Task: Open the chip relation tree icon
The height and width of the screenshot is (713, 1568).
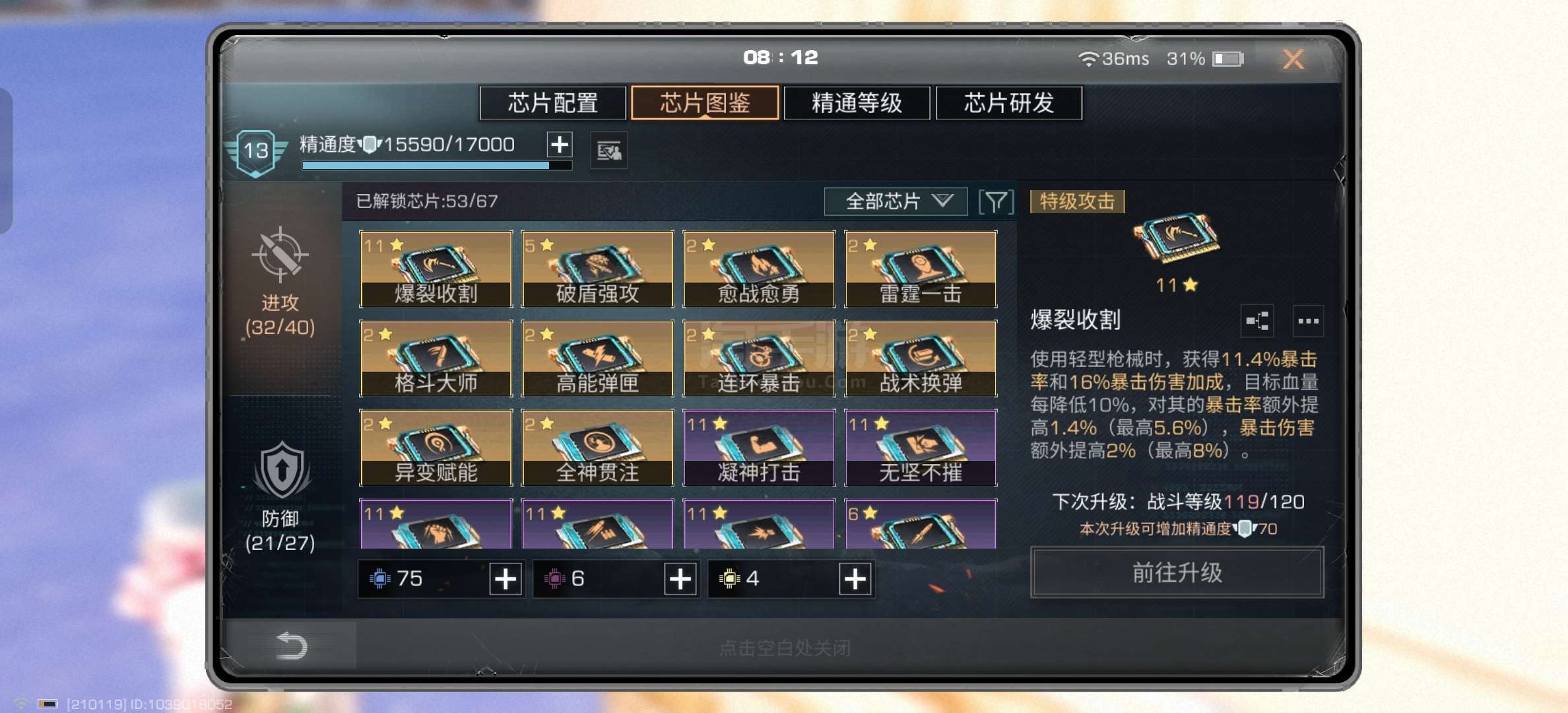Action: (1257, 321)
